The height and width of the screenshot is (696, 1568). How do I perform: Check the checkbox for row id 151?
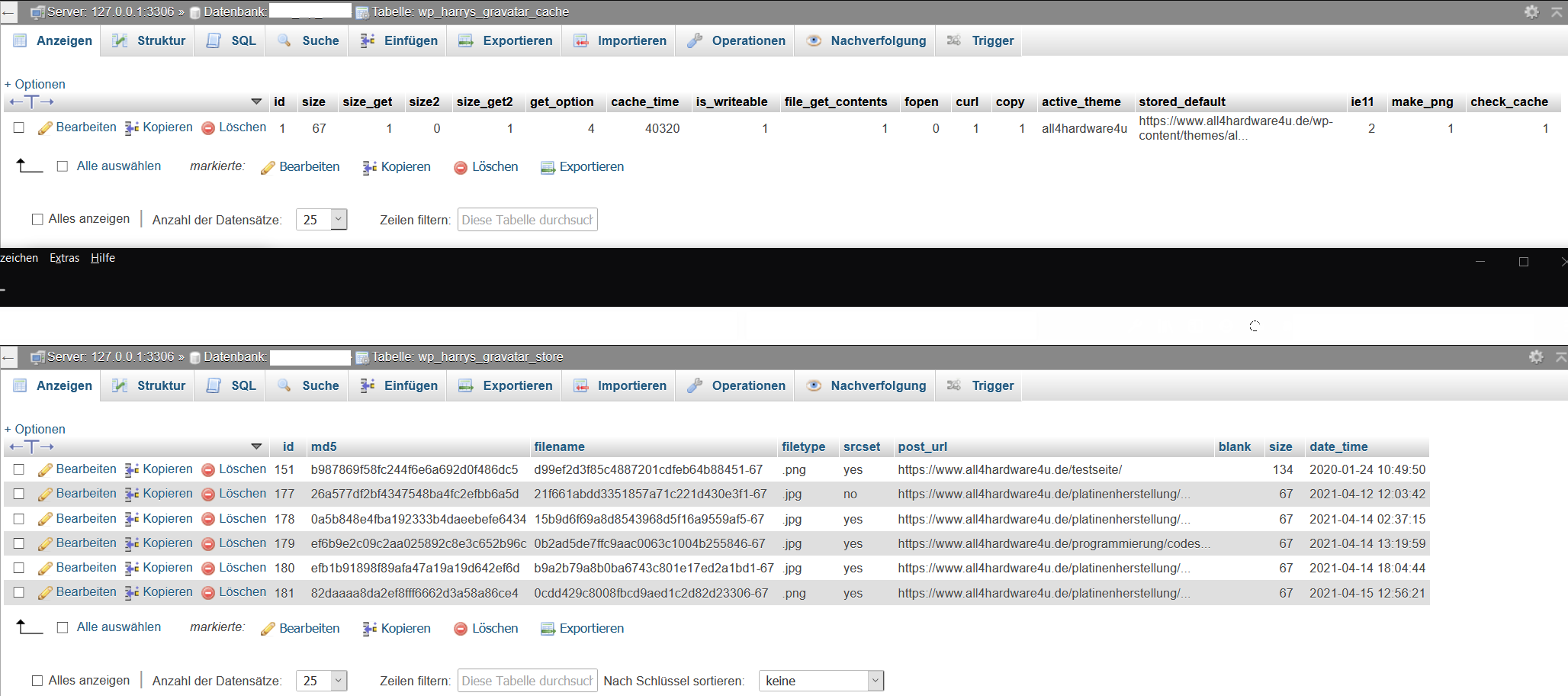coord(19,469)
